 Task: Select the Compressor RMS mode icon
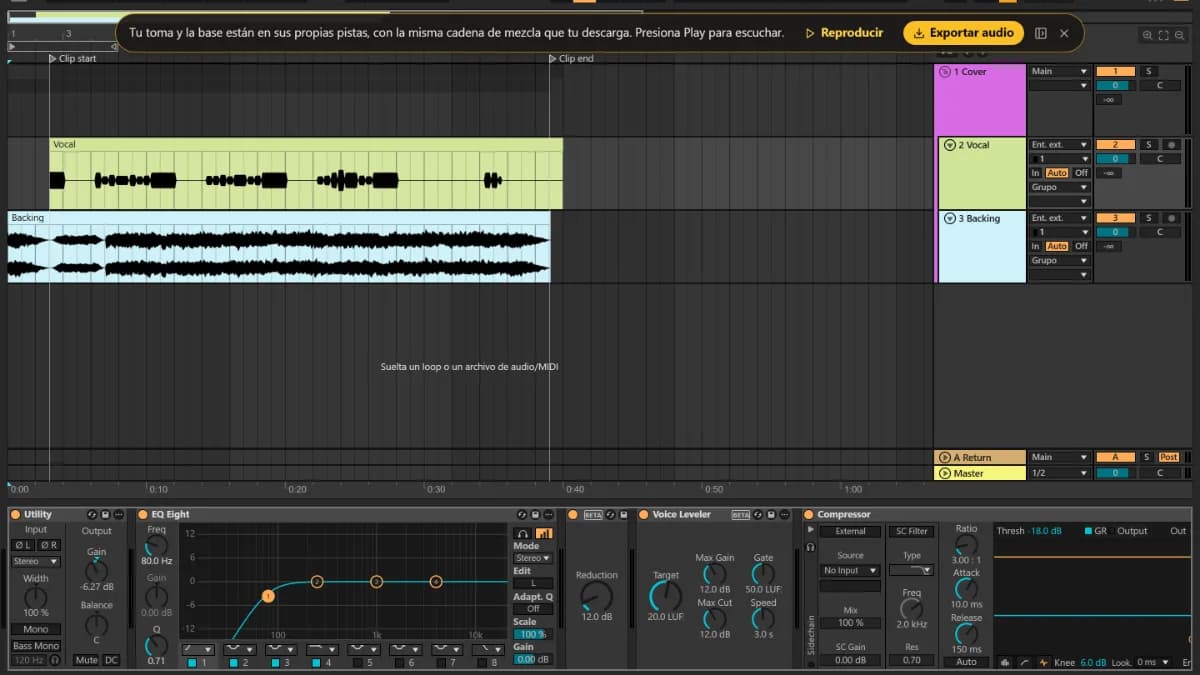pyautogui.click(x=1024, y=662)
